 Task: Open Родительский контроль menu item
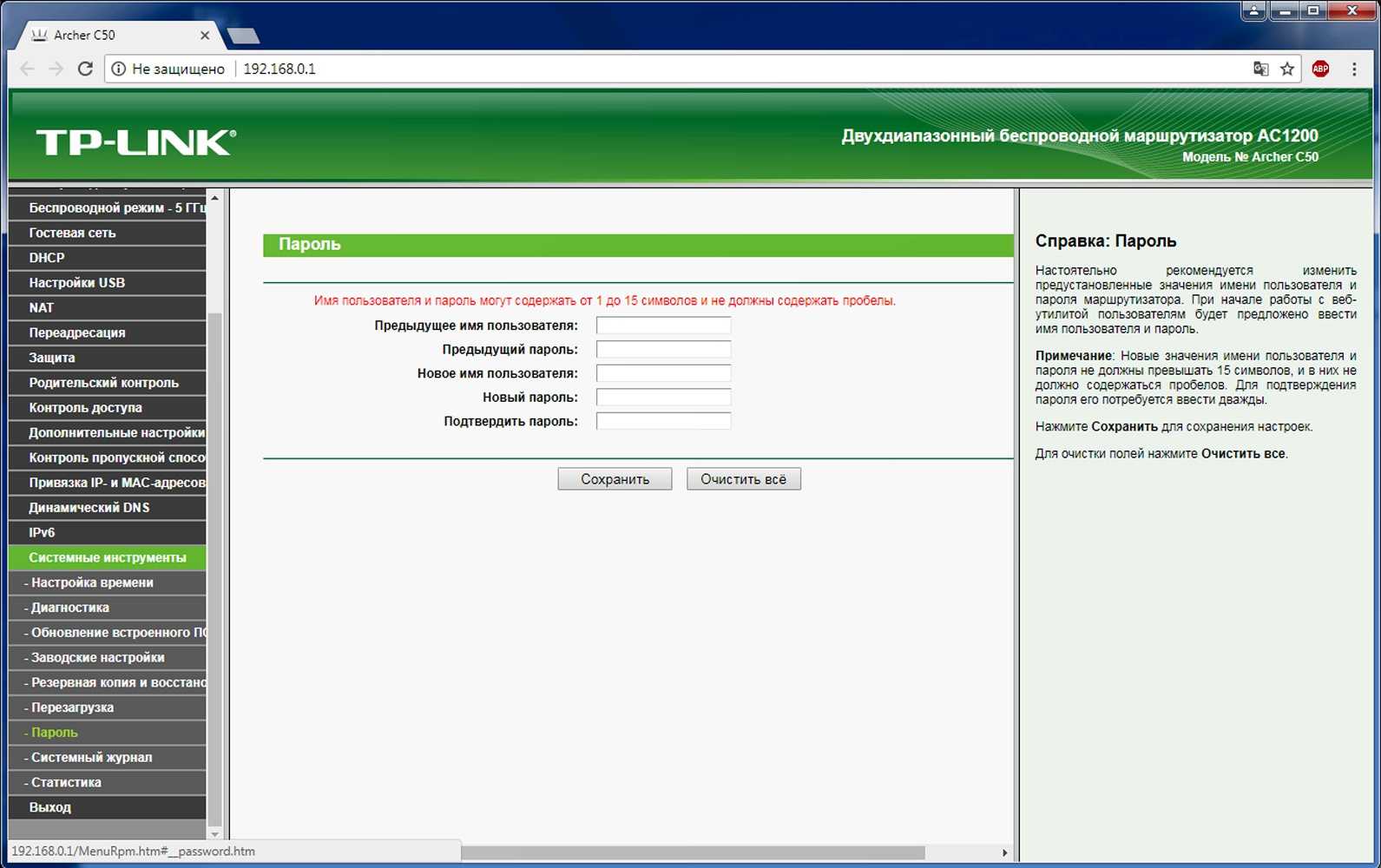click(107, 383)
